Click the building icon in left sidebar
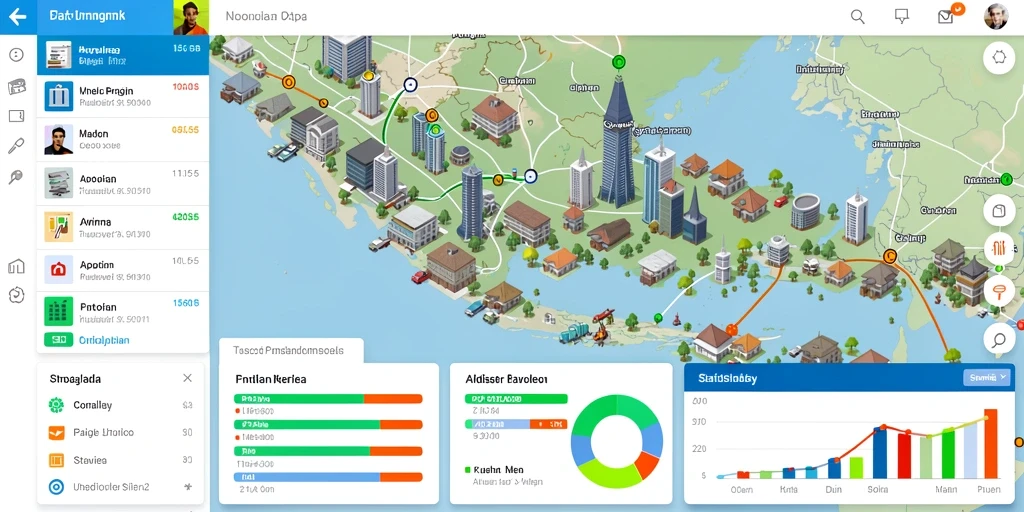This screenshot has width=1024, height=512. pos(16,266)
